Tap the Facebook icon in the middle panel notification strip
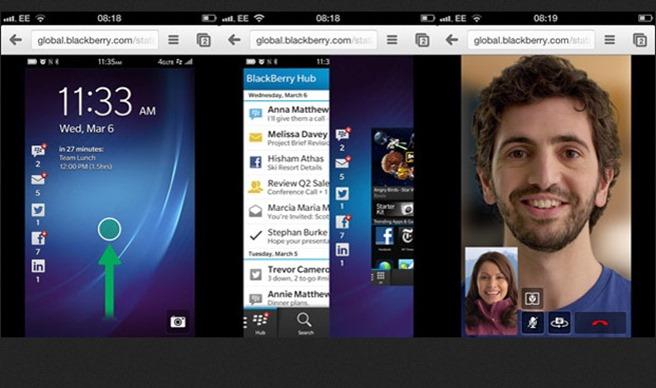Image resolution: width=656 pixels, height=388 pixels. click(343, 222)
